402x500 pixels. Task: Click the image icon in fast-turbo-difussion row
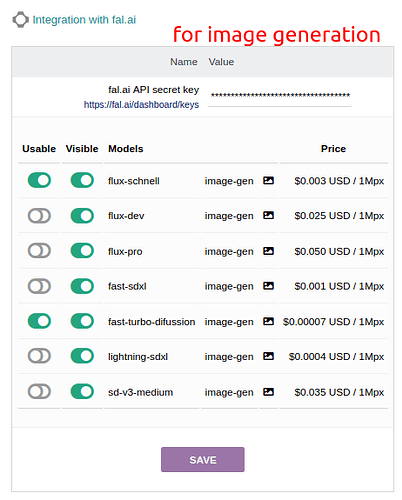click(x=268, y=321)
